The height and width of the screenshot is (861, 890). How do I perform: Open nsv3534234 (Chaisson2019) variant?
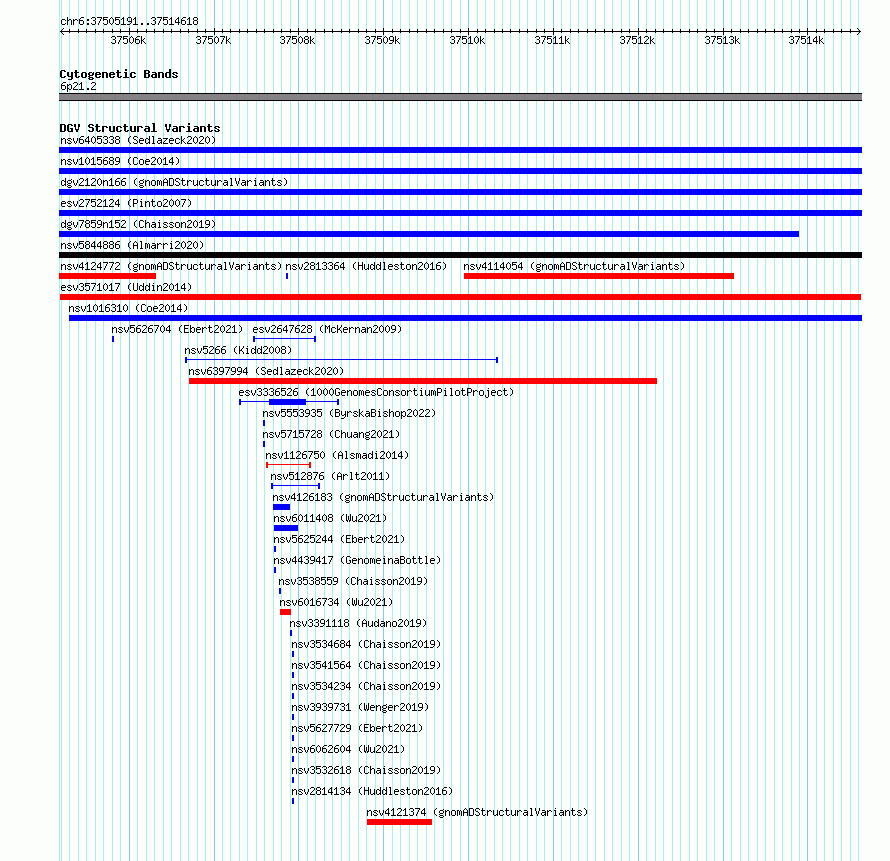point(366,686)
